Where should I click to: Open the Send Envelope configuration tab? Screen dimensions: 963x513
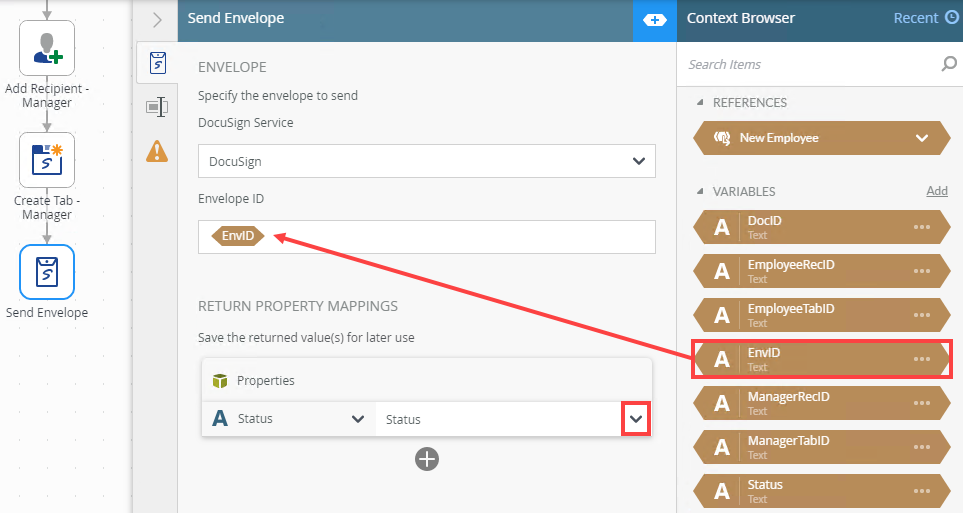(x=157, y=64)
